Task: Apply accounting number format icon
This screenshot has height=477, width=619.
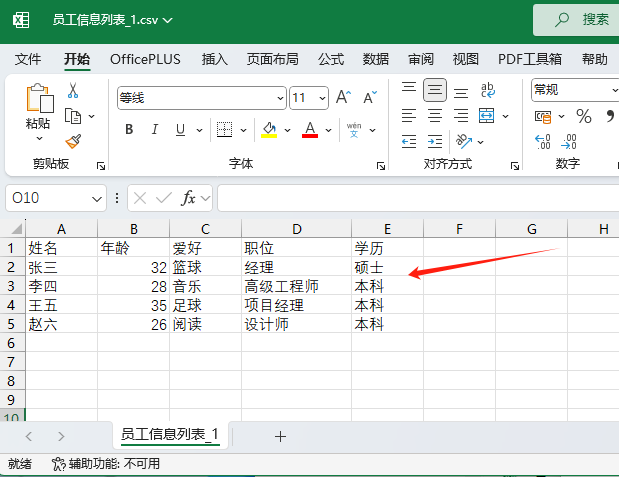Action: point(543,116)
